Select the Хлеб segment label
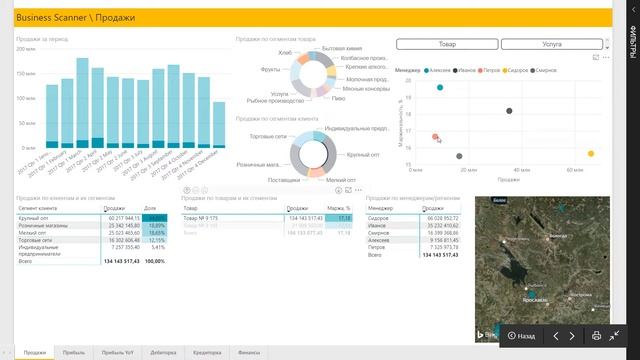Viewport: 640px width, 360px height. tap(285, 53)
